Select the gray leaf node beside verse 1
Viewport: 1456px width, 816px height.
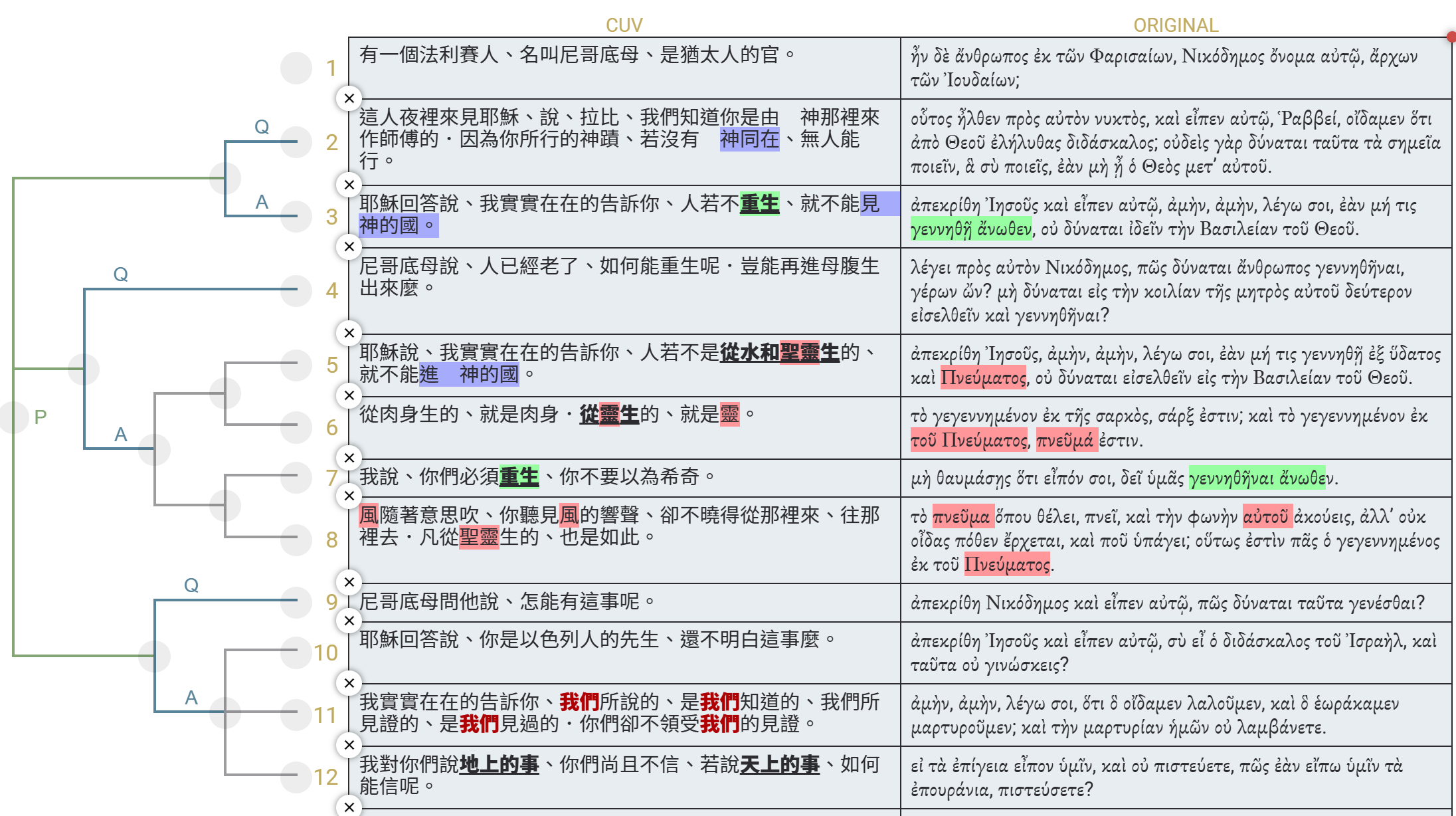tap(296, 68)
